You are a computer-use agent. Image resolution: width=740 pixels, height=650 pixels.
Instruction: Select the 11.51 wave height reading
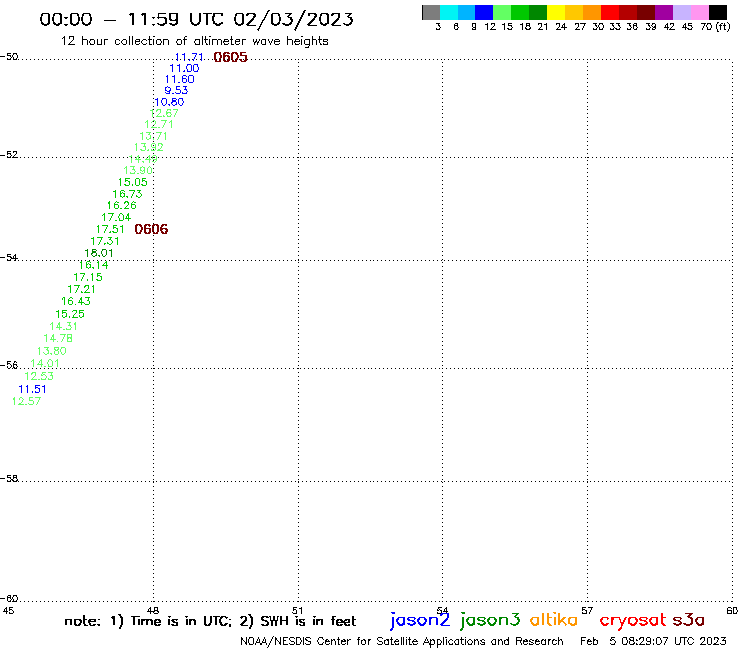tap(32, 389)
